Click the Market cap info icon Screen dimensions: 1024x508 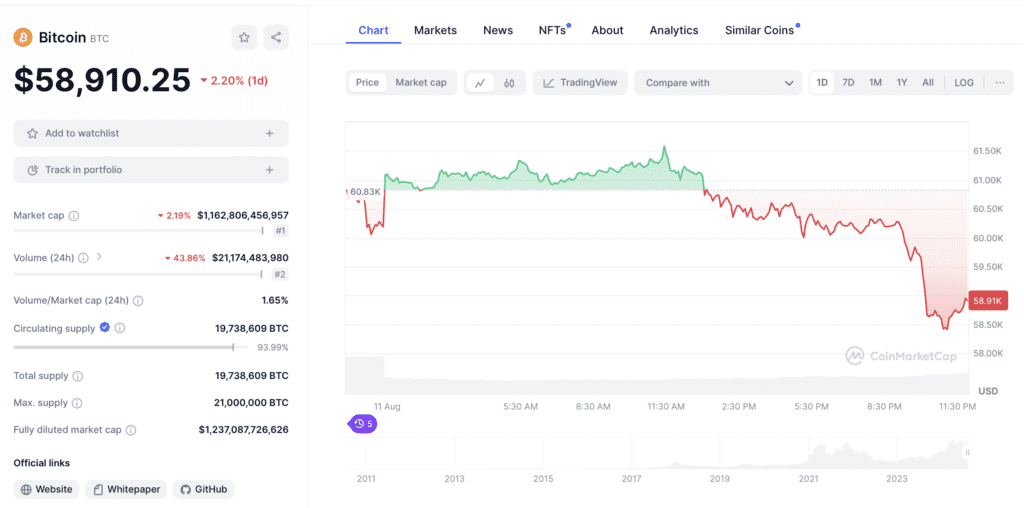click(74, 215)
